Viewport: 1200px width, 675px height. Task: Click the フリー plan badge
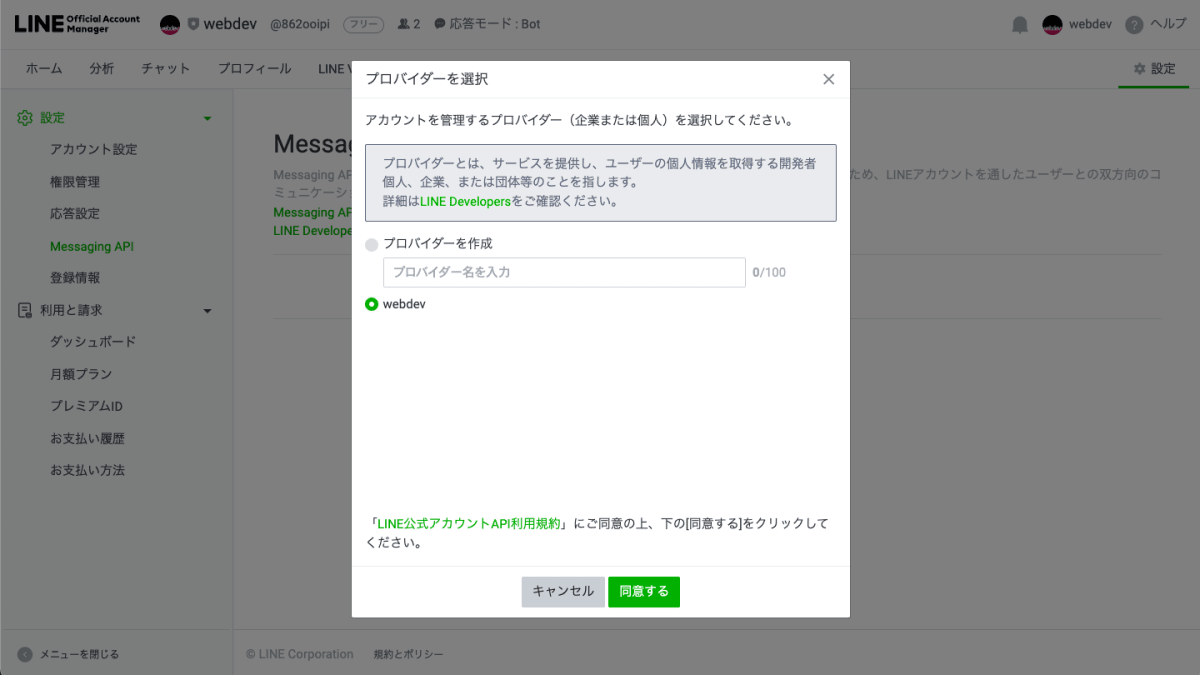coord(364,24)
